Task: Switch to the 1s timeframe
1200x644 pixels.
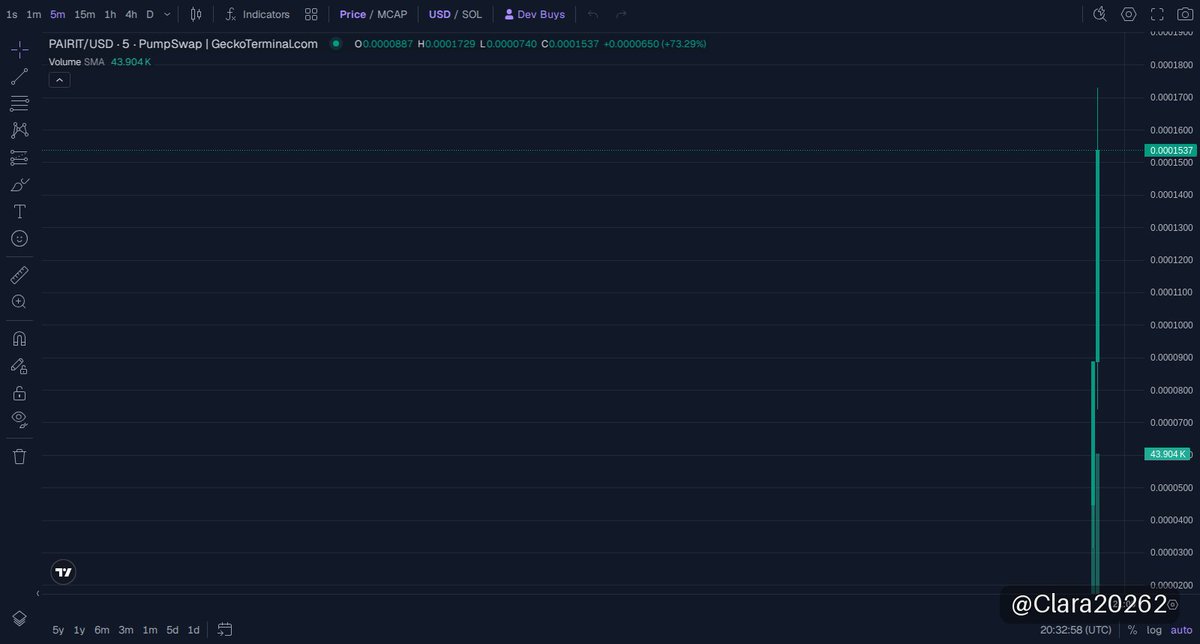Action: [12, 14]
